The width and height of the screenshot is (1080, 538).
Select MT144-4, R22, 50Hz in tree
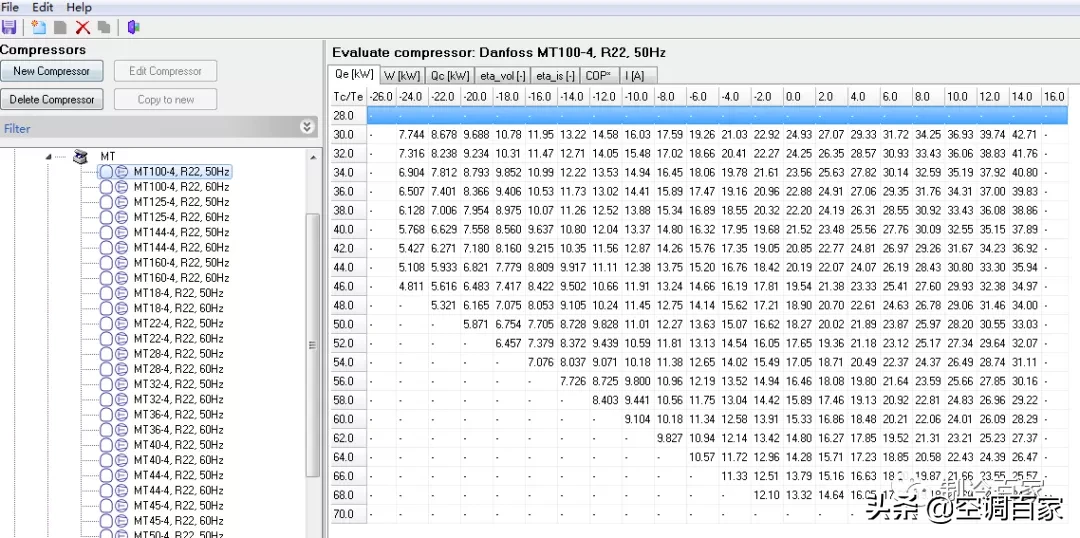pyautogui.click(x=182, y=232)
